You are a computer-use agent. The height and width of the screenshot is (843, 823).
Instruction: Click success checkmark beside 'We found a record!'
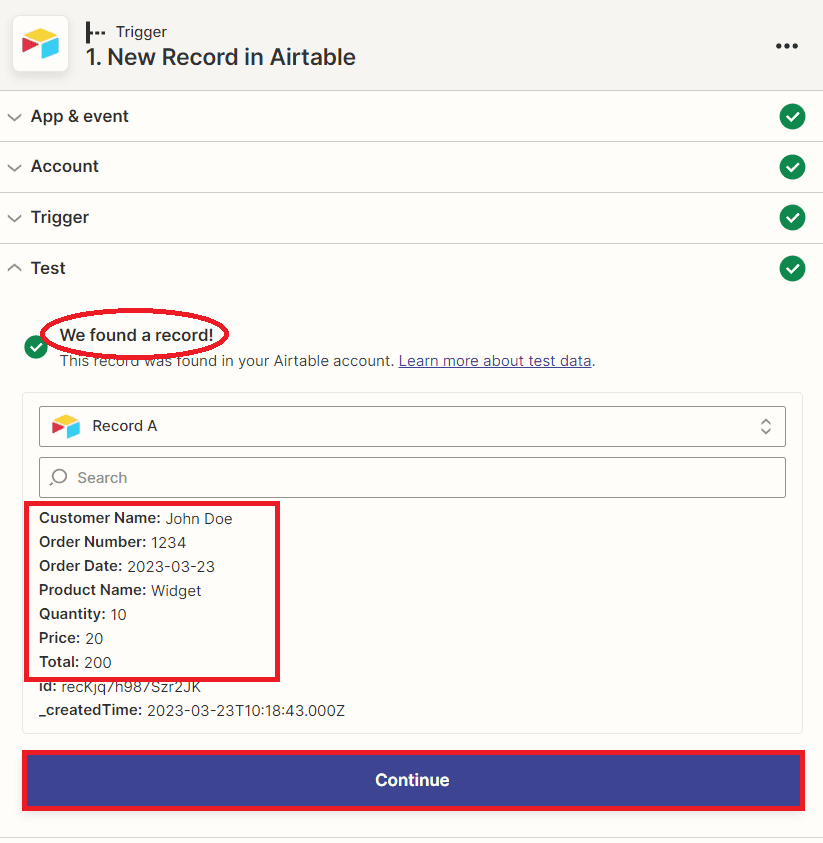pos(36,346)
